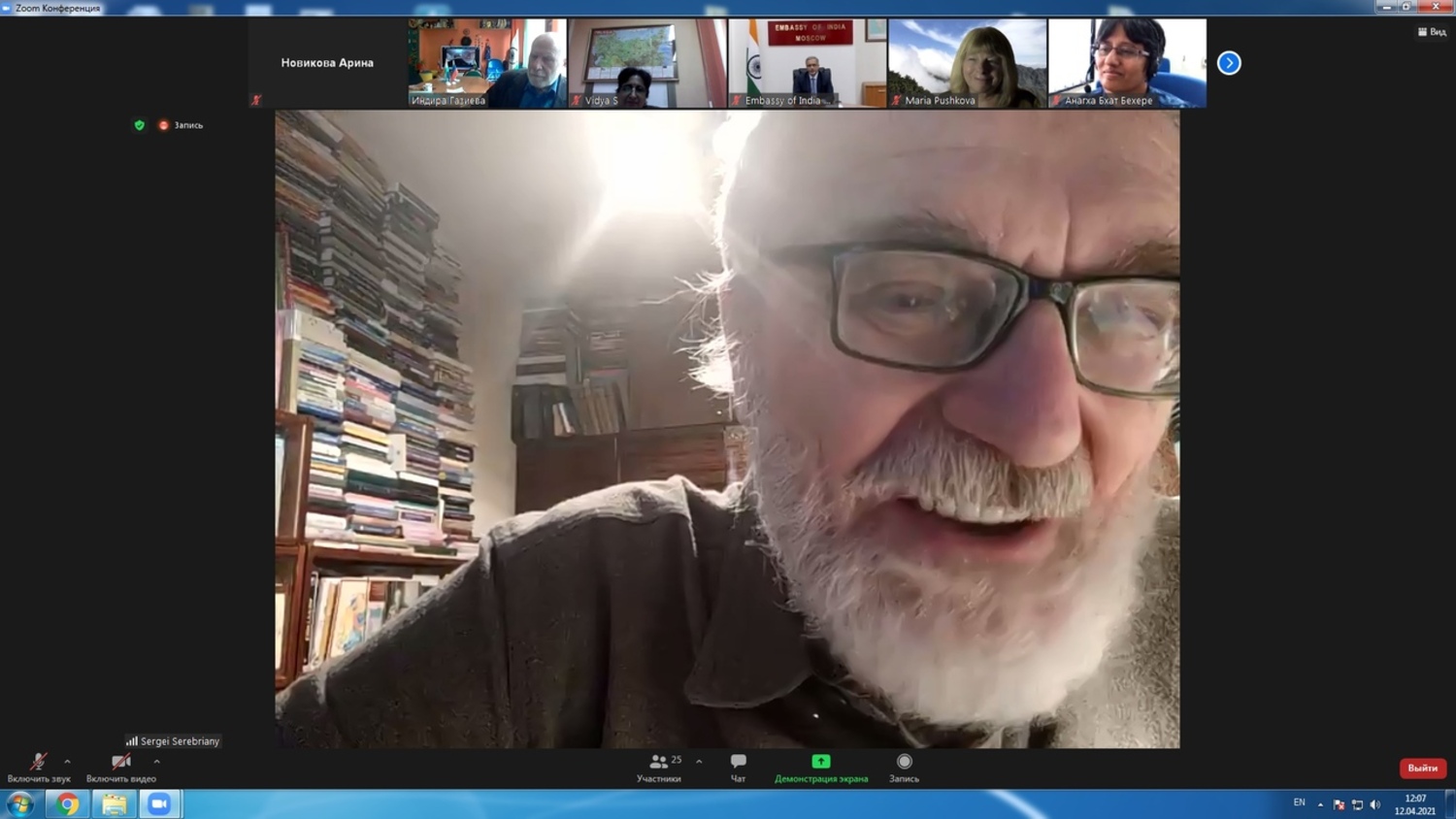Select the Maria Pushkova video thumbnail
The height and width of the screenshot is (819, 1456).
click(967, 62)
